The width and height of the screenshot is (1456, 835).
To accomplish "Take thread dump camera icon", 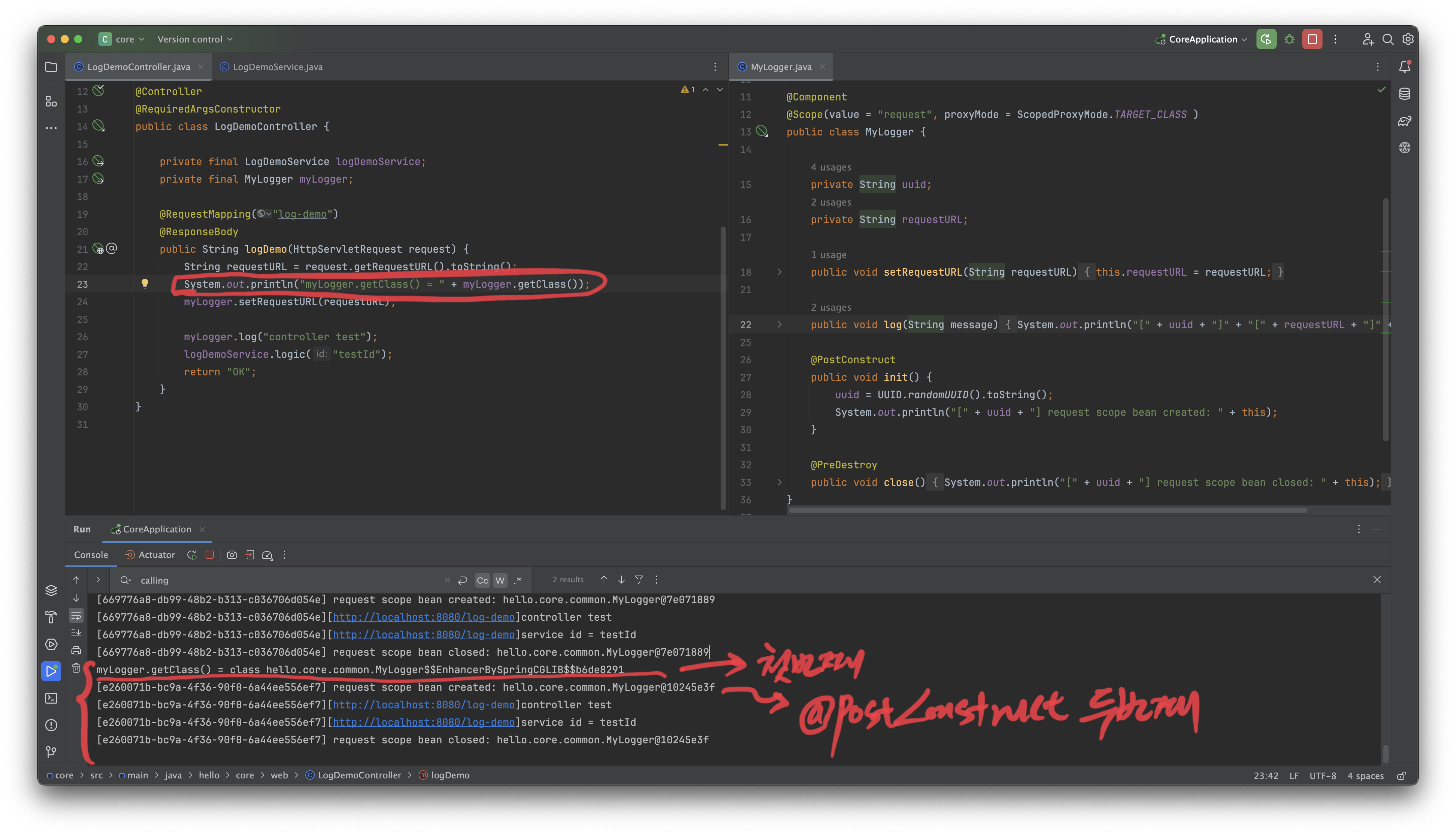I will [x=232, y=555].
